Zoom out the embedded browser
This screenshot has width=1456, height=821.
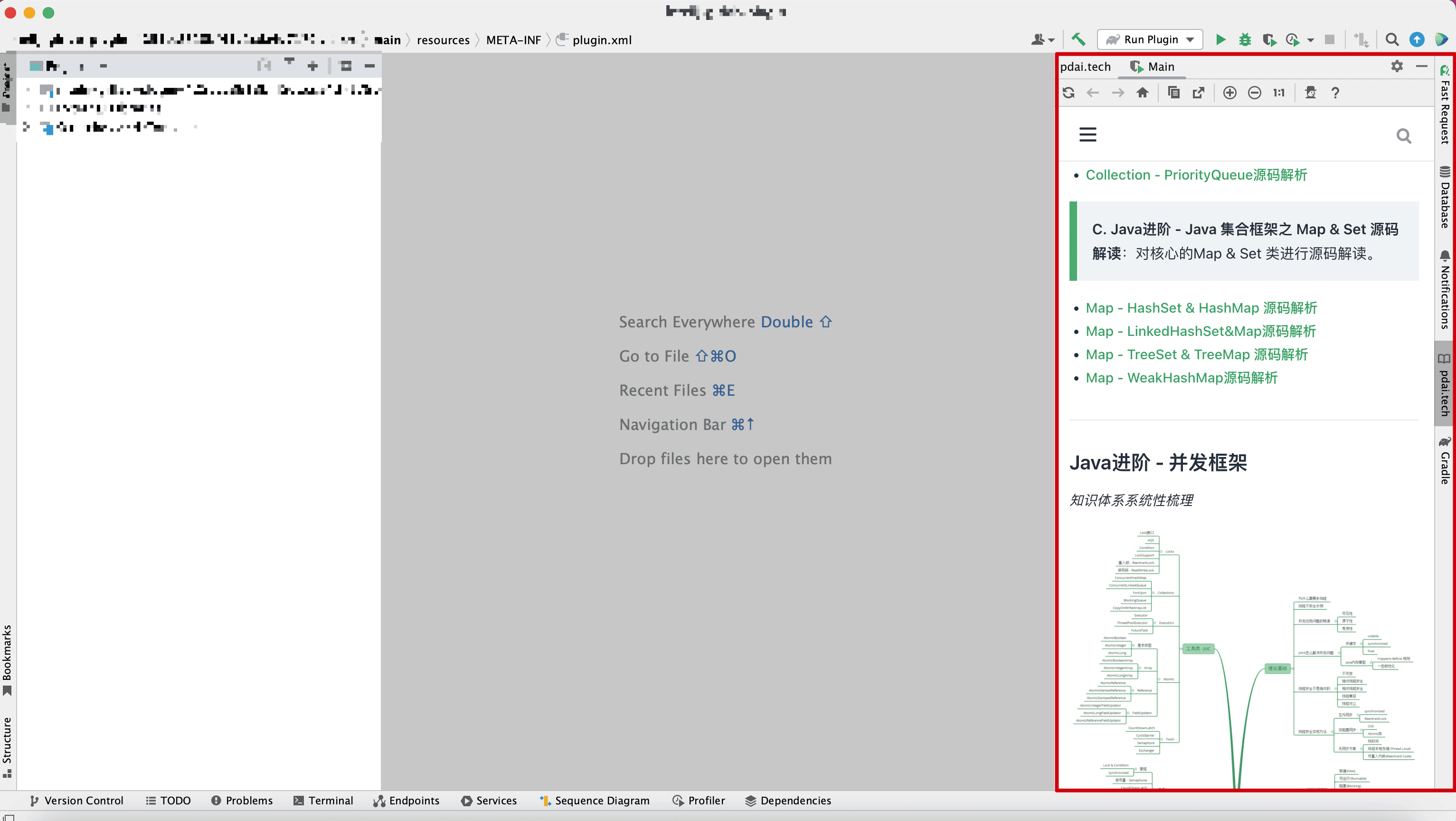pyautogui.click(x=1254, y=93)
